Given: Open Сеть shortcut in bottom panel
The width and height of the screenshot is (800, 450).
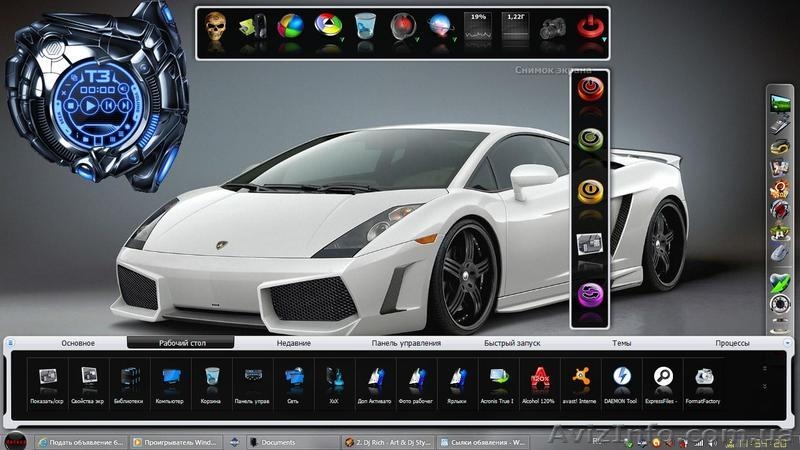Looking at the screenshot, I should click(x=293, y=383).
